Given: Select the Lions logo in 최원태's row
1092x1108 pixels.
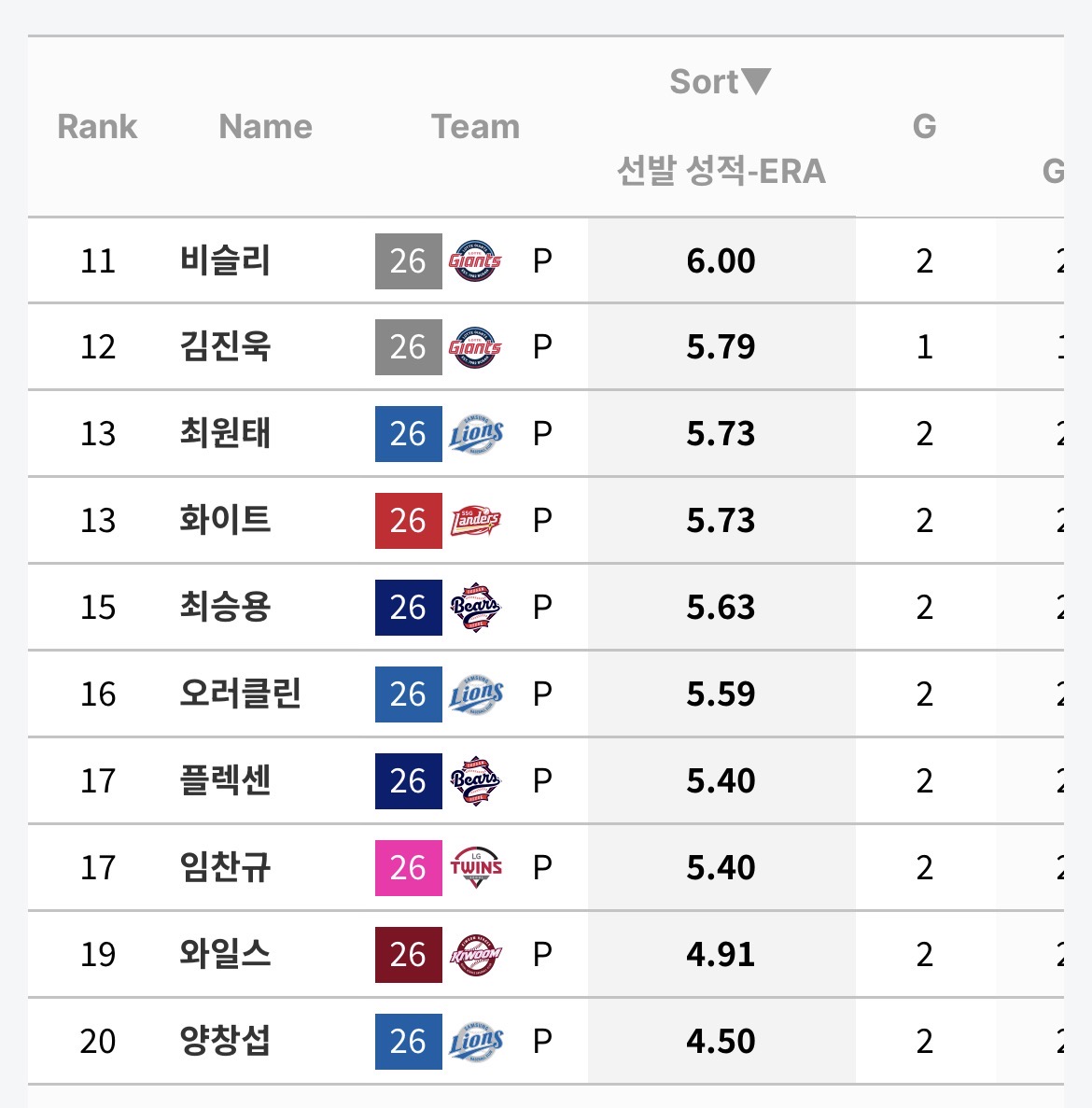Looking at the screenshot, I should pyautogui.click(x=475, y=434).
